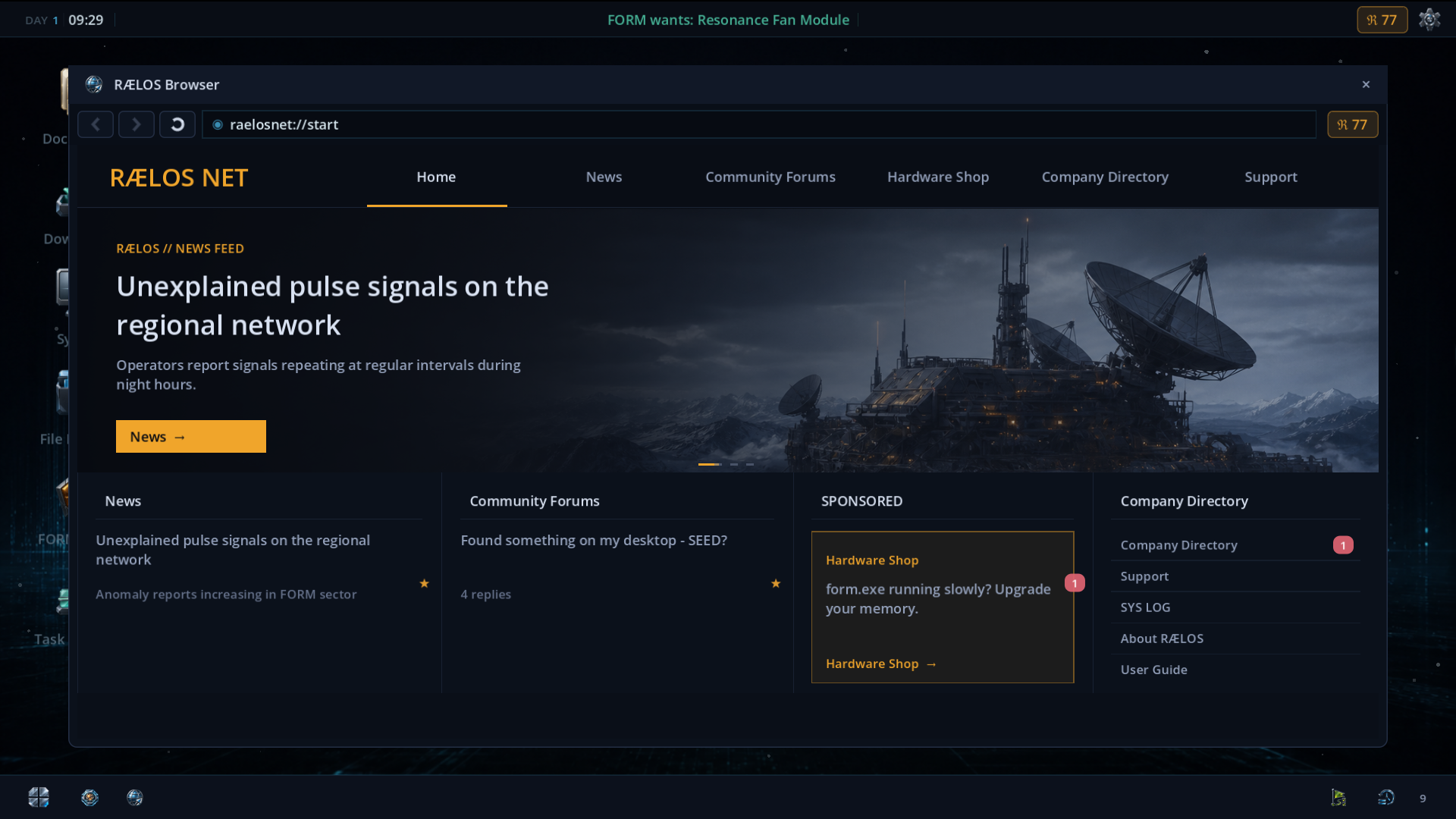Click the '4 replies' text
The image size is (1456, 819).
pyautogui.click(x=486, y=595)
